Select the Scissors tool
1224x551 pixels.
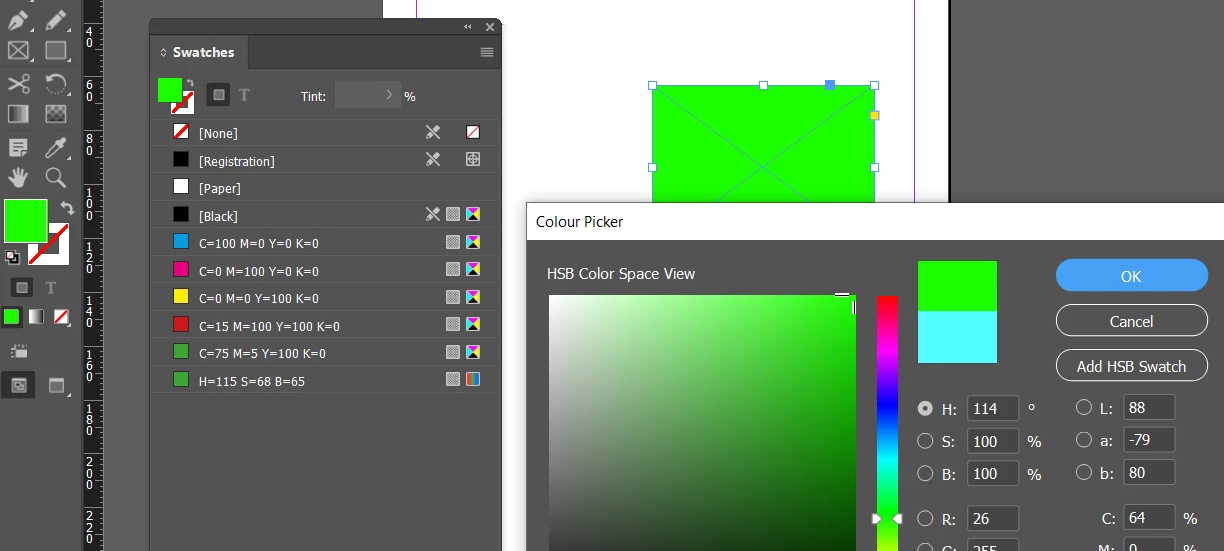[18, 83]
